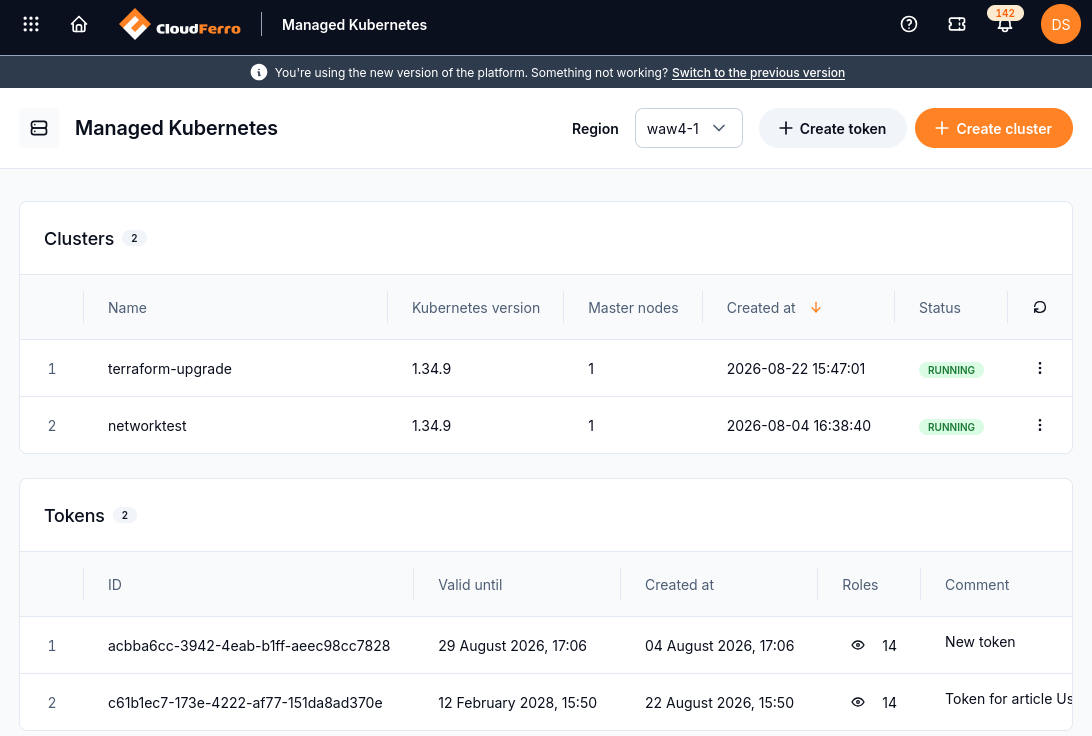This screenshot has height=736, width=1092.
Task: Click version 1.34.9 of networktest
Action: pos(431,426)
